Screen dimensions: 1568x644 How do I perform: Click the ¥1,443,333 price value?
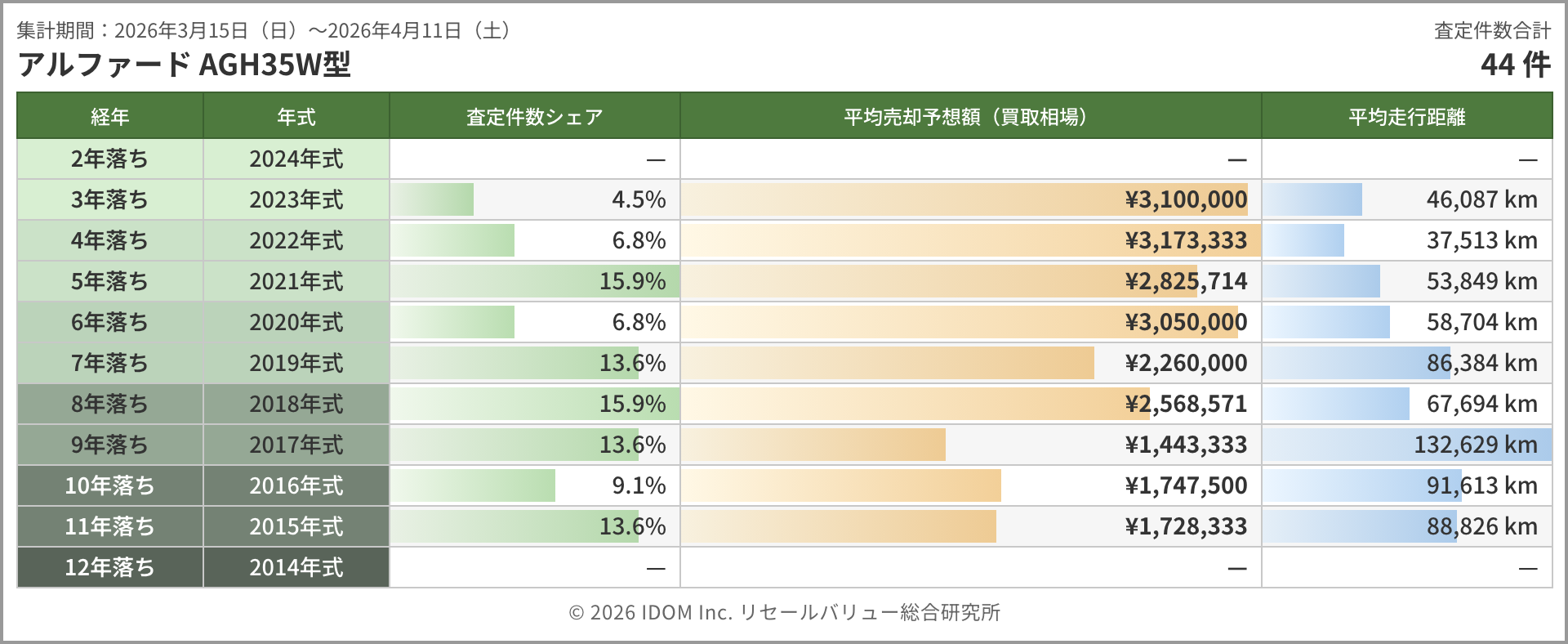coord(1186,445)
